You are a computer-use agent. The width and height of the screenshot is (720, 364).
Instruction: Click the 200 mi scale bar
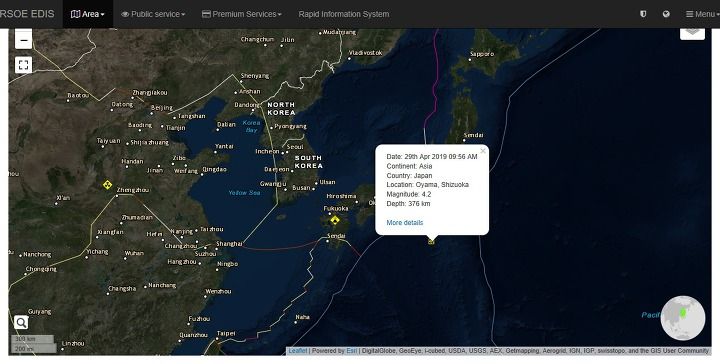click(34, 348)
